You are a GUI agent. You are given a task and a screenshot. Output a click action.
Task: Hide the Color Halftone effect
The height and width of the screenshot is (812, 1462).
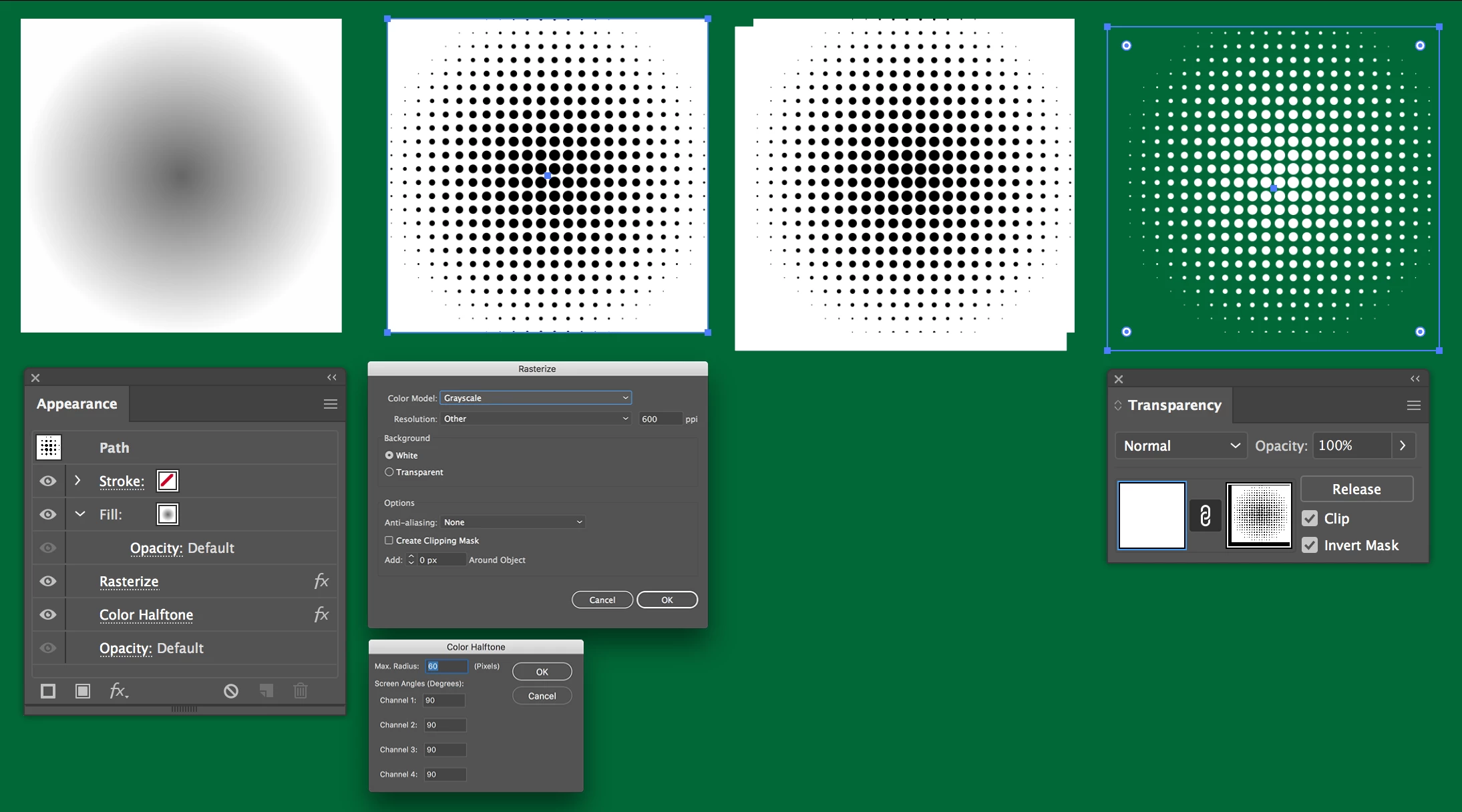48,614
